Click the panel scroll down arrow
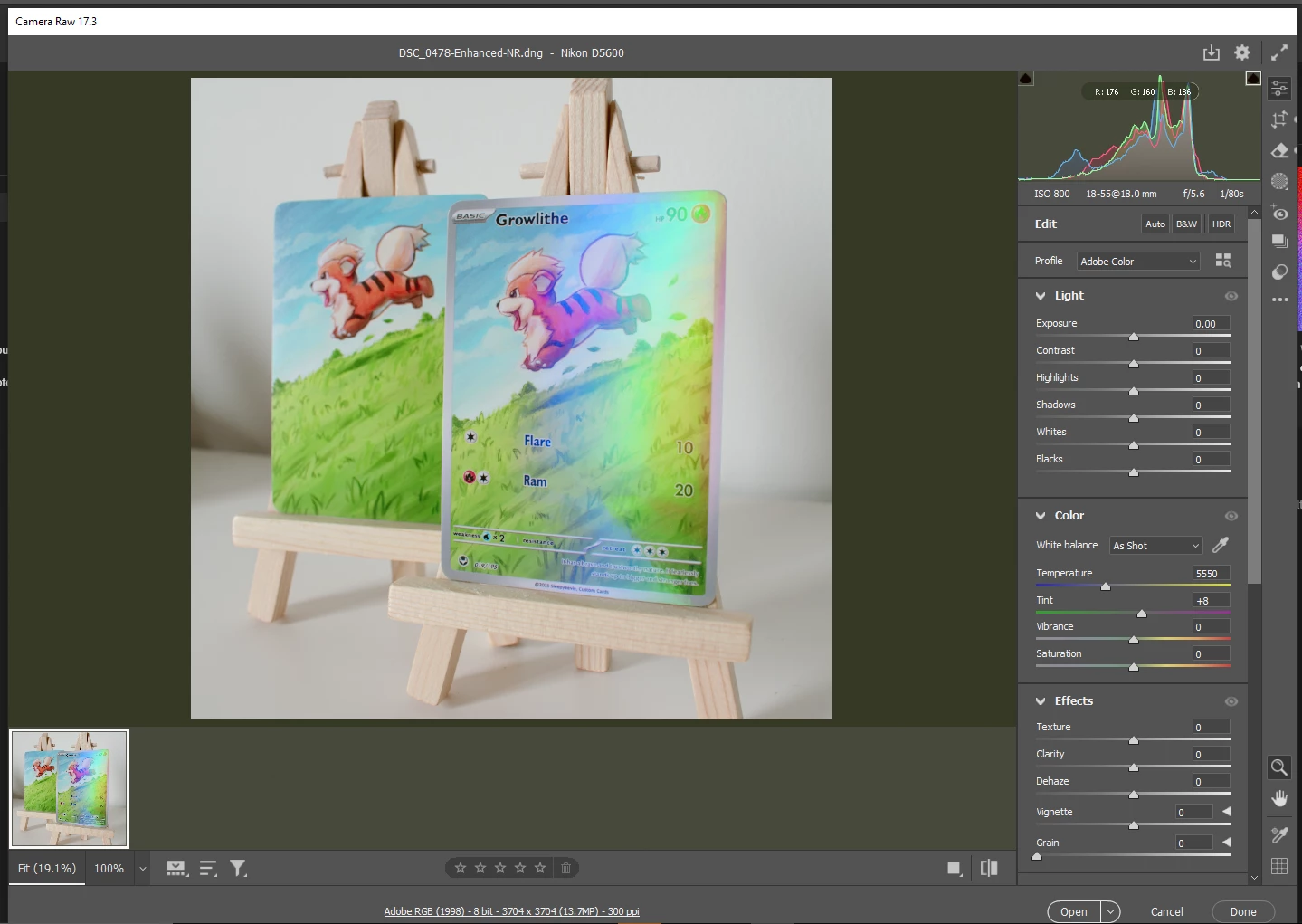1302x924 pixels. [x=1254, y=878]
